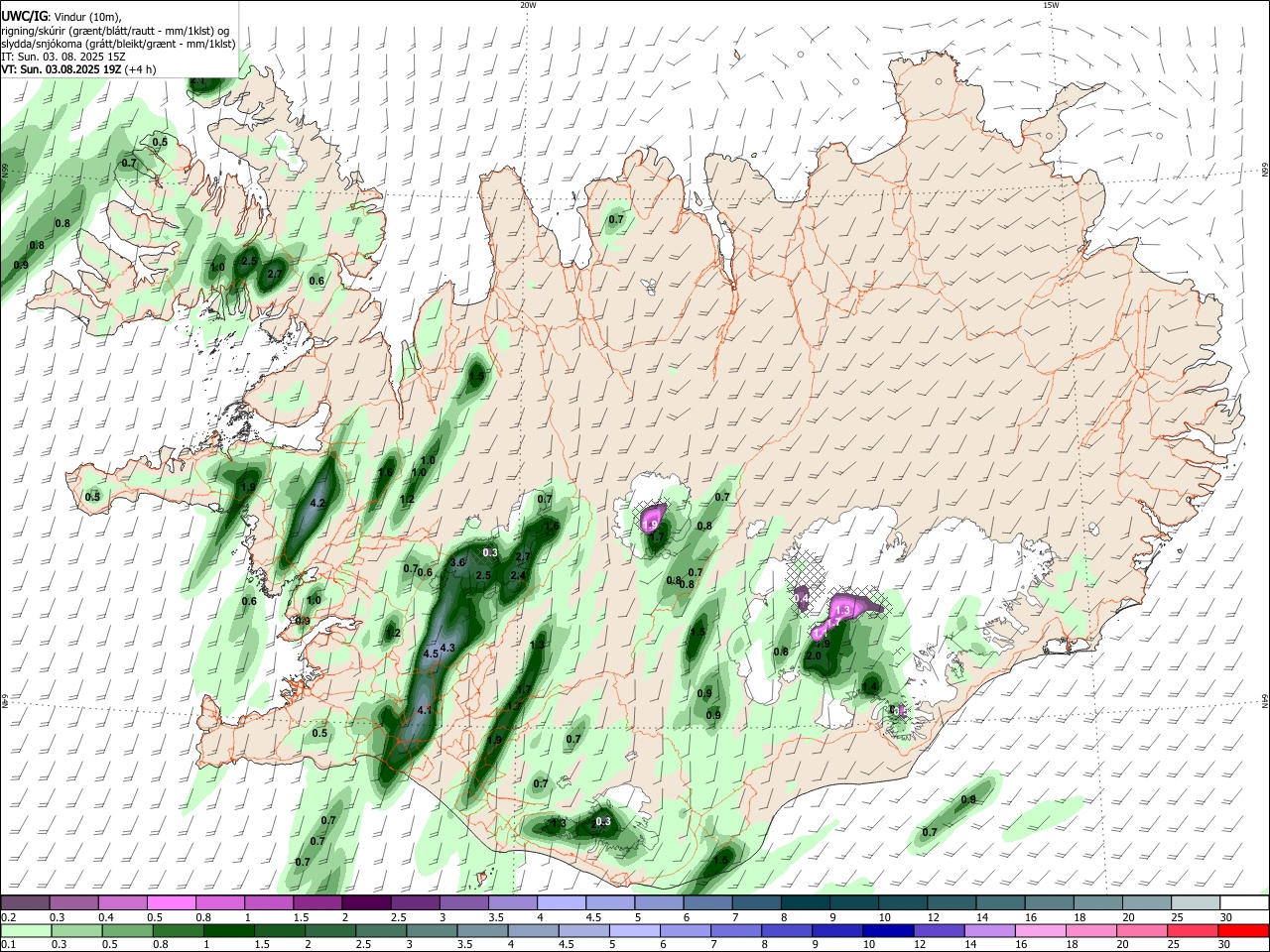Choose the pale lavender 4–4.5 swatch in the upper legend
1270x952 pixels.
[x=562, y=903]
